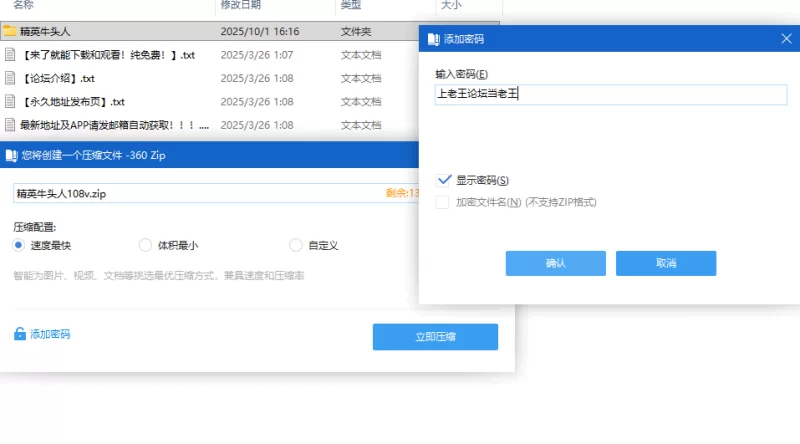Viewport: 800px width, 444px height.
Task: Uncheck the 显示密码 checkbox
Action: click(x=443, y=180)
